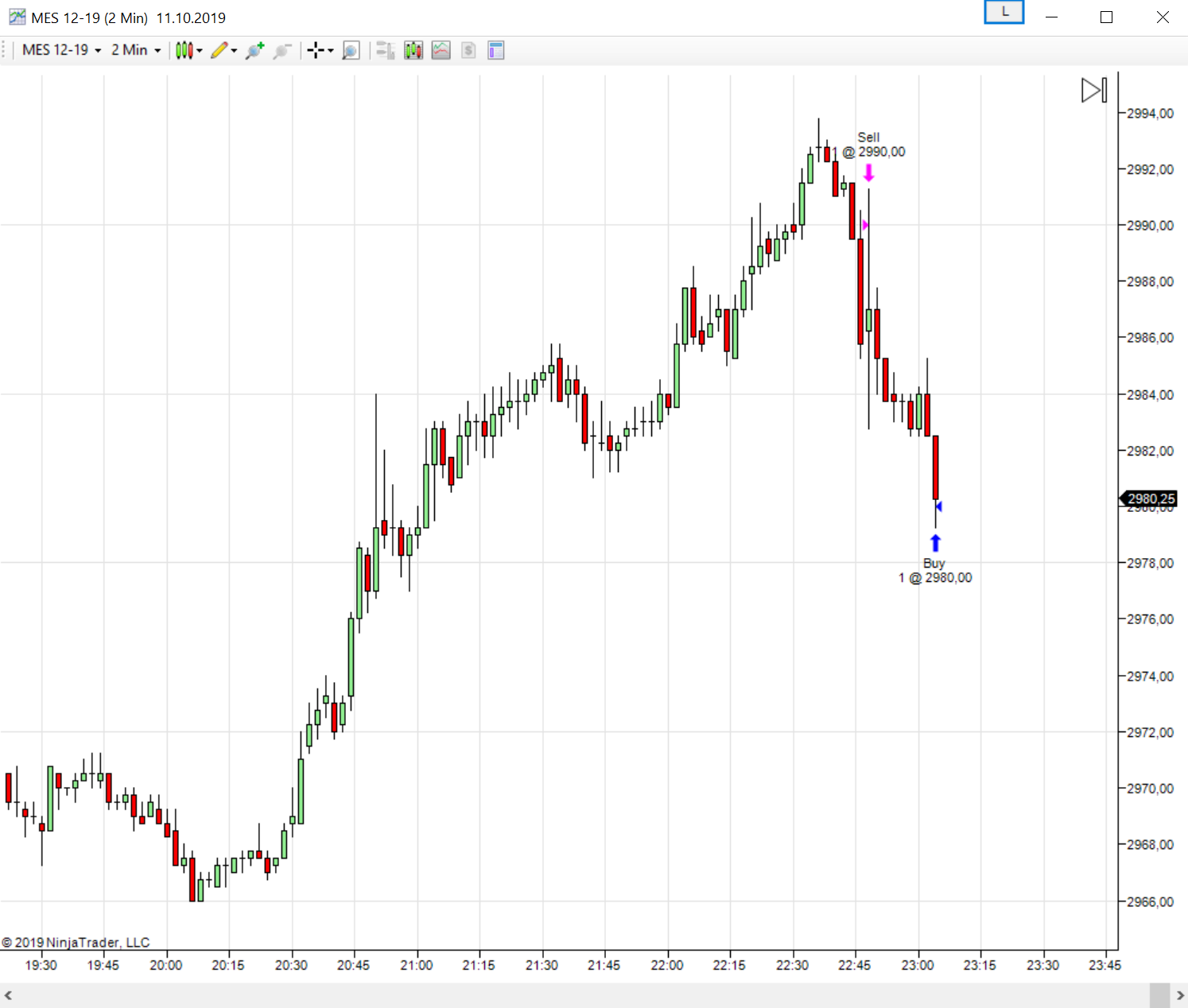Expand the drawing tools dropdown arrow
This screenshot has height=1008, width=1188.
[234, 51]
